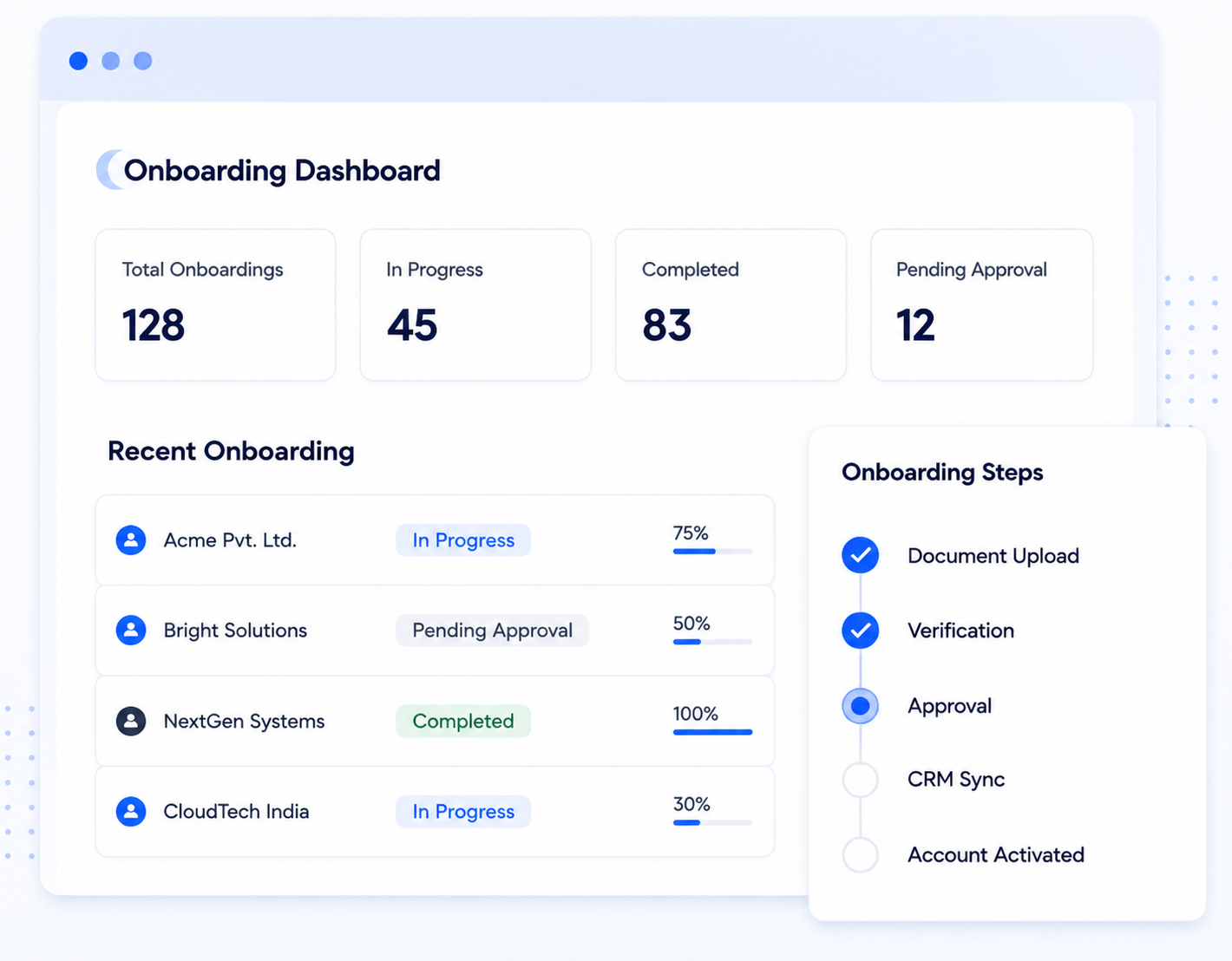Click the 75% percentage text
The image size is (1232, 961).
(691, 533)
